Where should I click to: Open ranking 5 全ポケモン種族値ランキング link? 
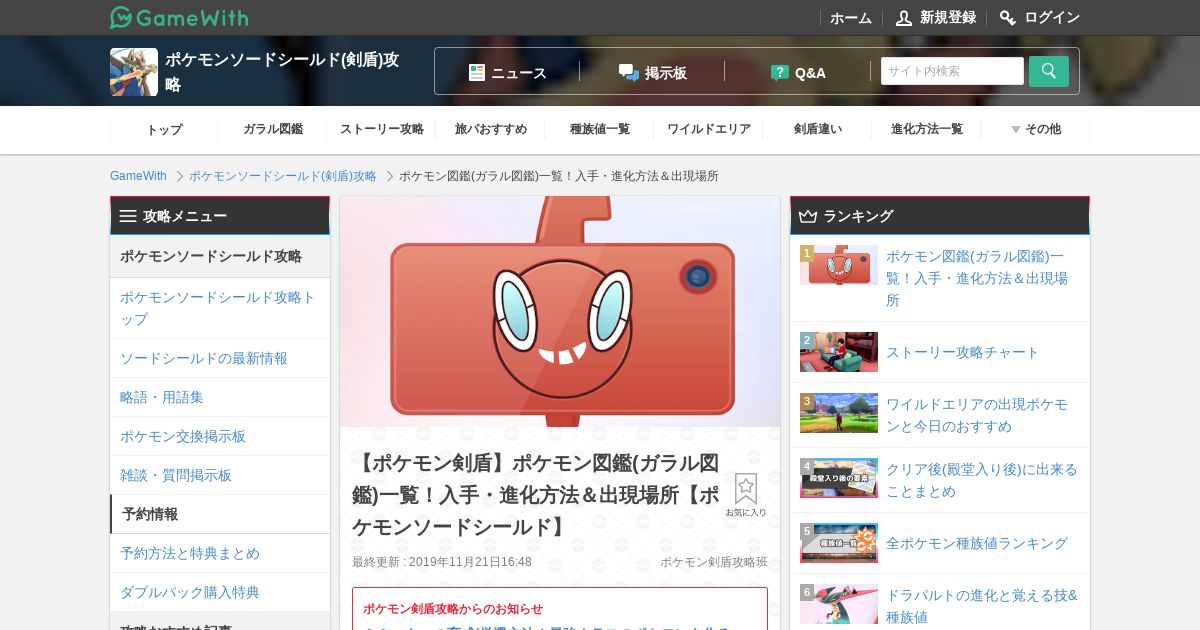coord(977,543)
